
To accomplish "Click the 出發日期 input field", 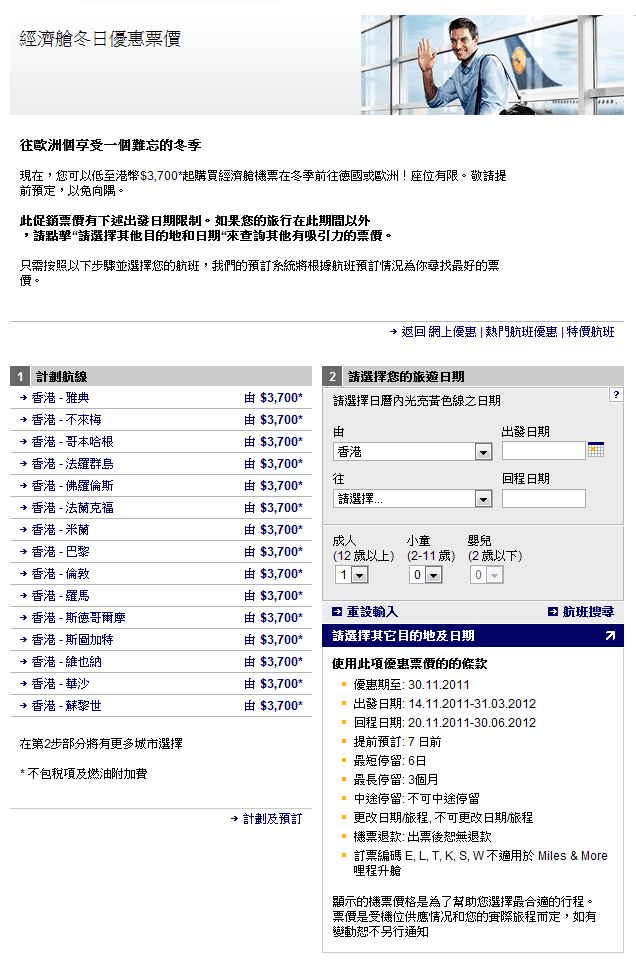I will click(x=543, y=451).
